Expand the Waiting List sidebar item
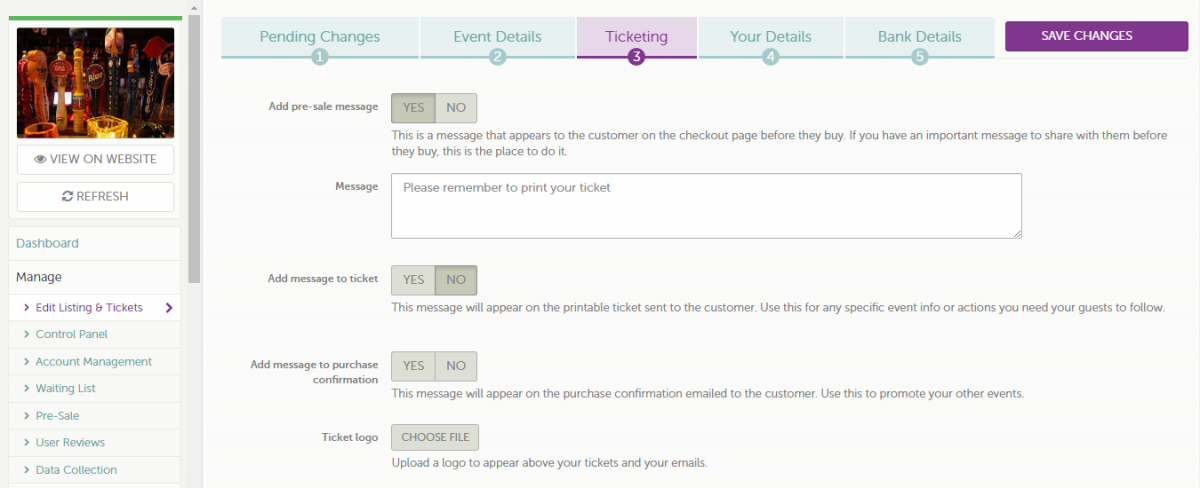This screenshot has height=488, width=1200. pyautogui.click(x=94, y=388)
